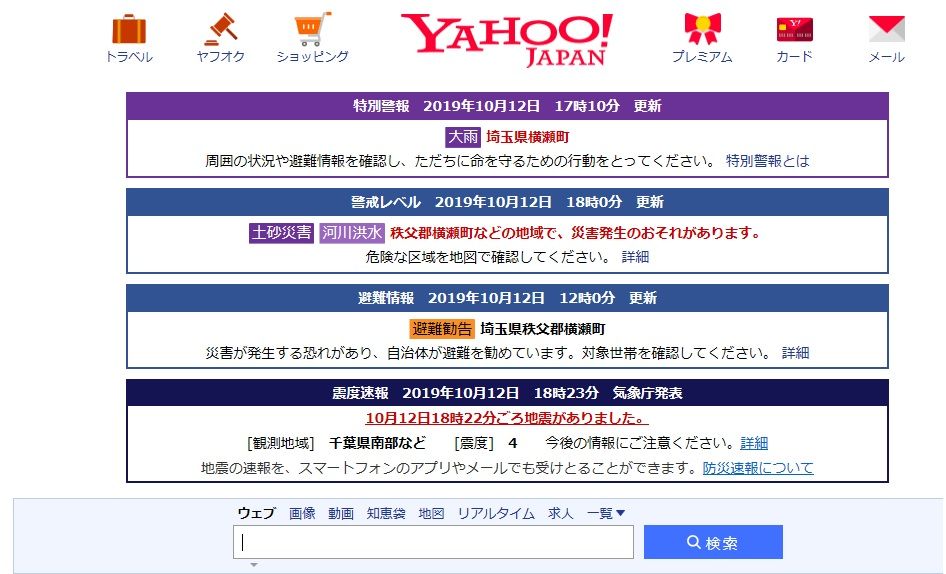
Task: Click the 防災速報について link
Action: click(758, 468)
